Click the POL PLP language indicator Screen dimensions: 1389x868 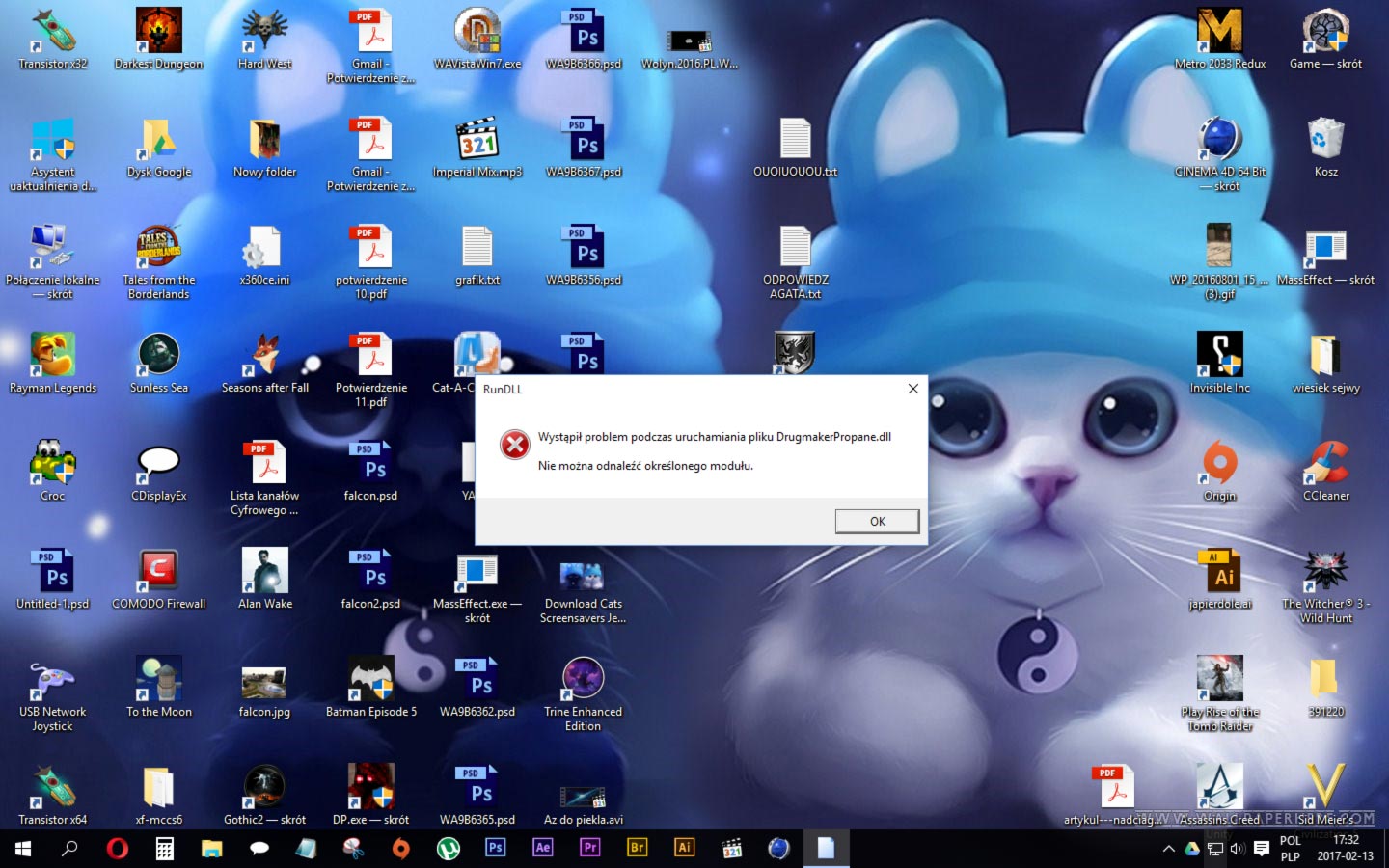pos(1290,849)
